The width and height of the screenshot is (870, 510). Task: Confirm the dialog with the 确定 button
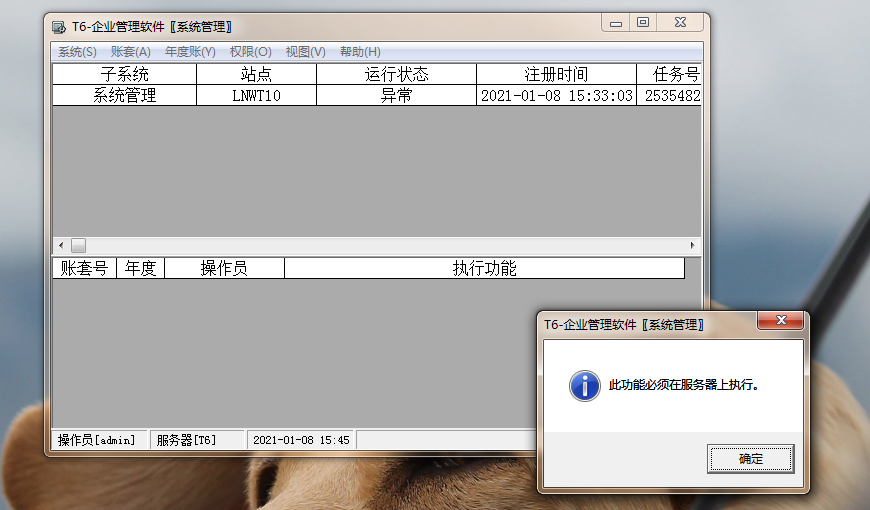750,458
